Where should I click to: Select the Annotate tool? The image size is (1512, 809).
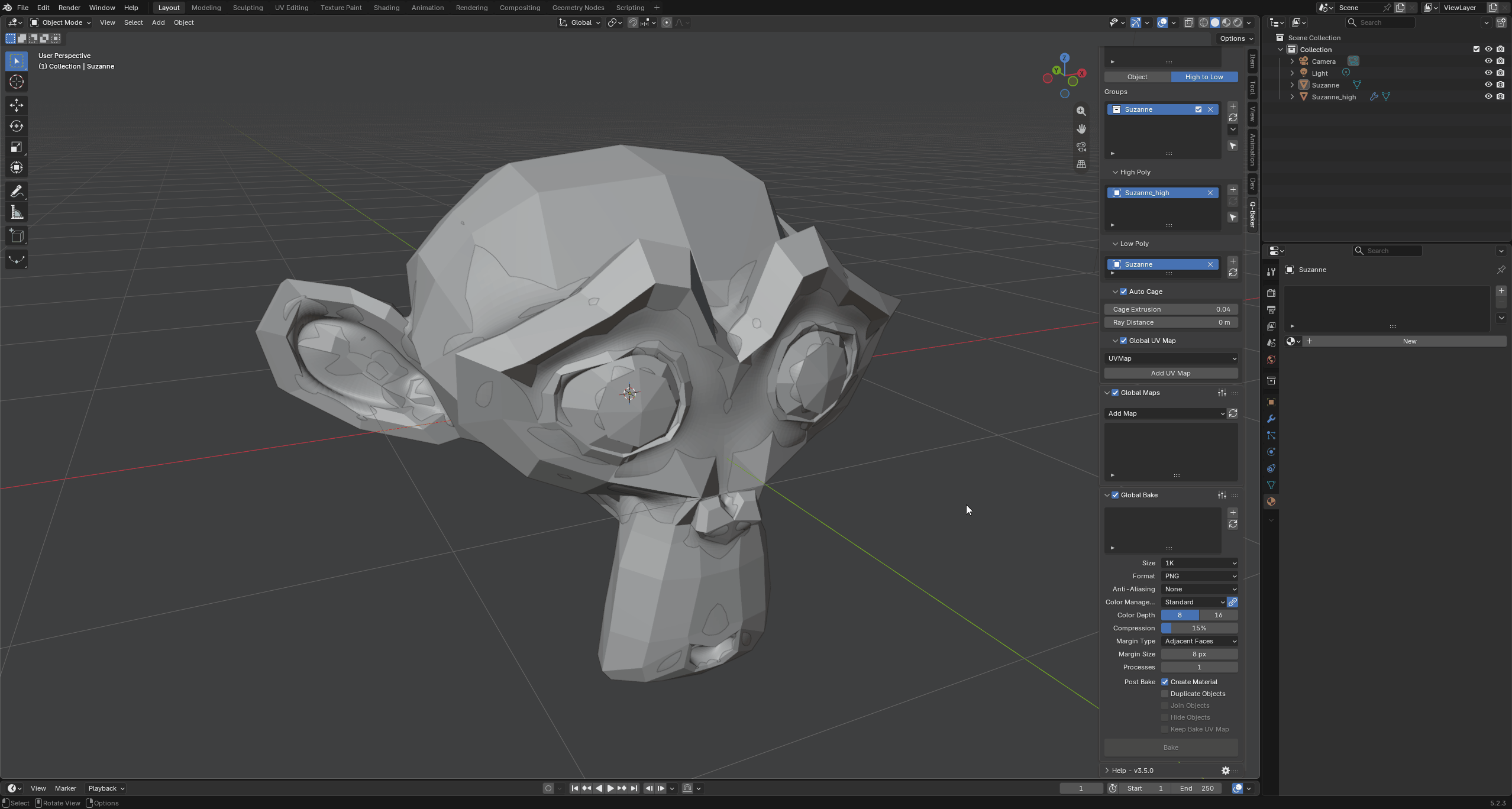[x=17, y=192]
